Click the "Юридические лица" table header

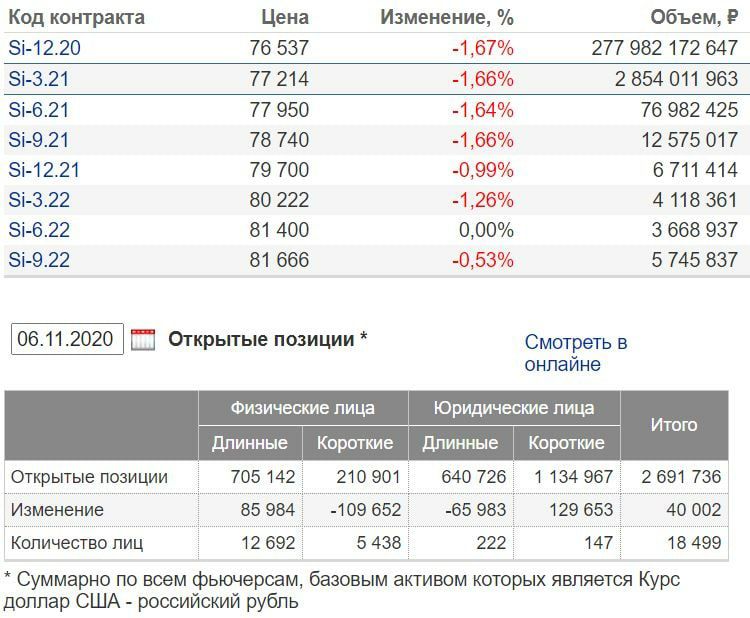point(514,408)
